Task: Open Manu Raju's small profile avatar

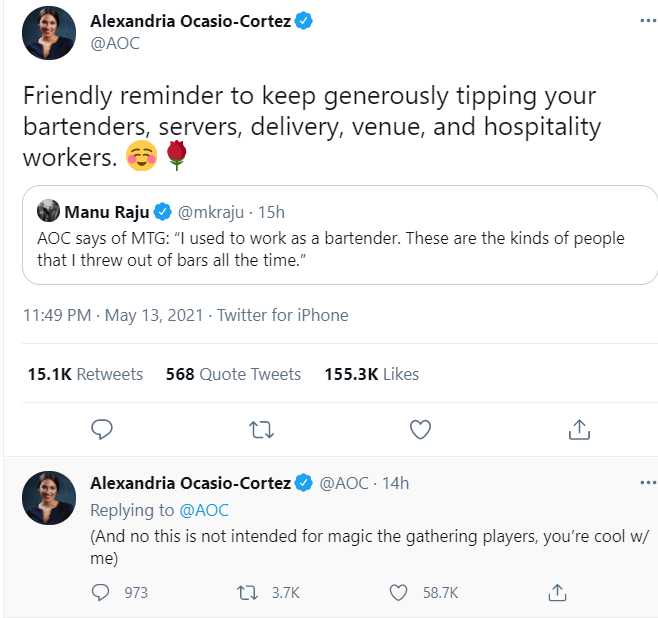Action: point(47,212)
